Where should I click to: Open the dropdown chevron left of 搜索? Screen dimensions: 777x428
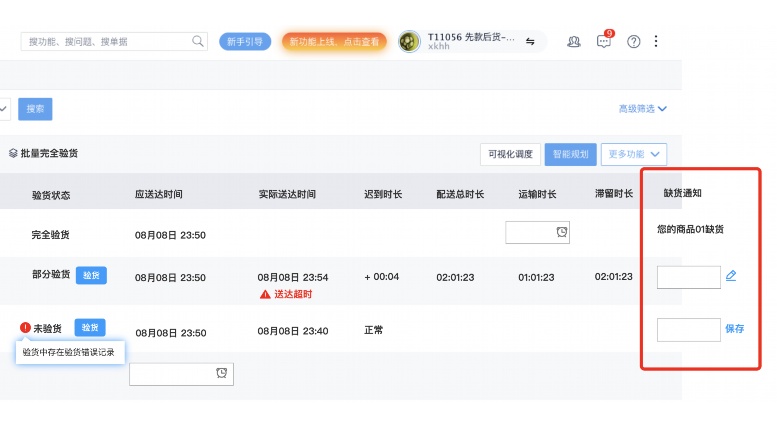coord(4,109)
